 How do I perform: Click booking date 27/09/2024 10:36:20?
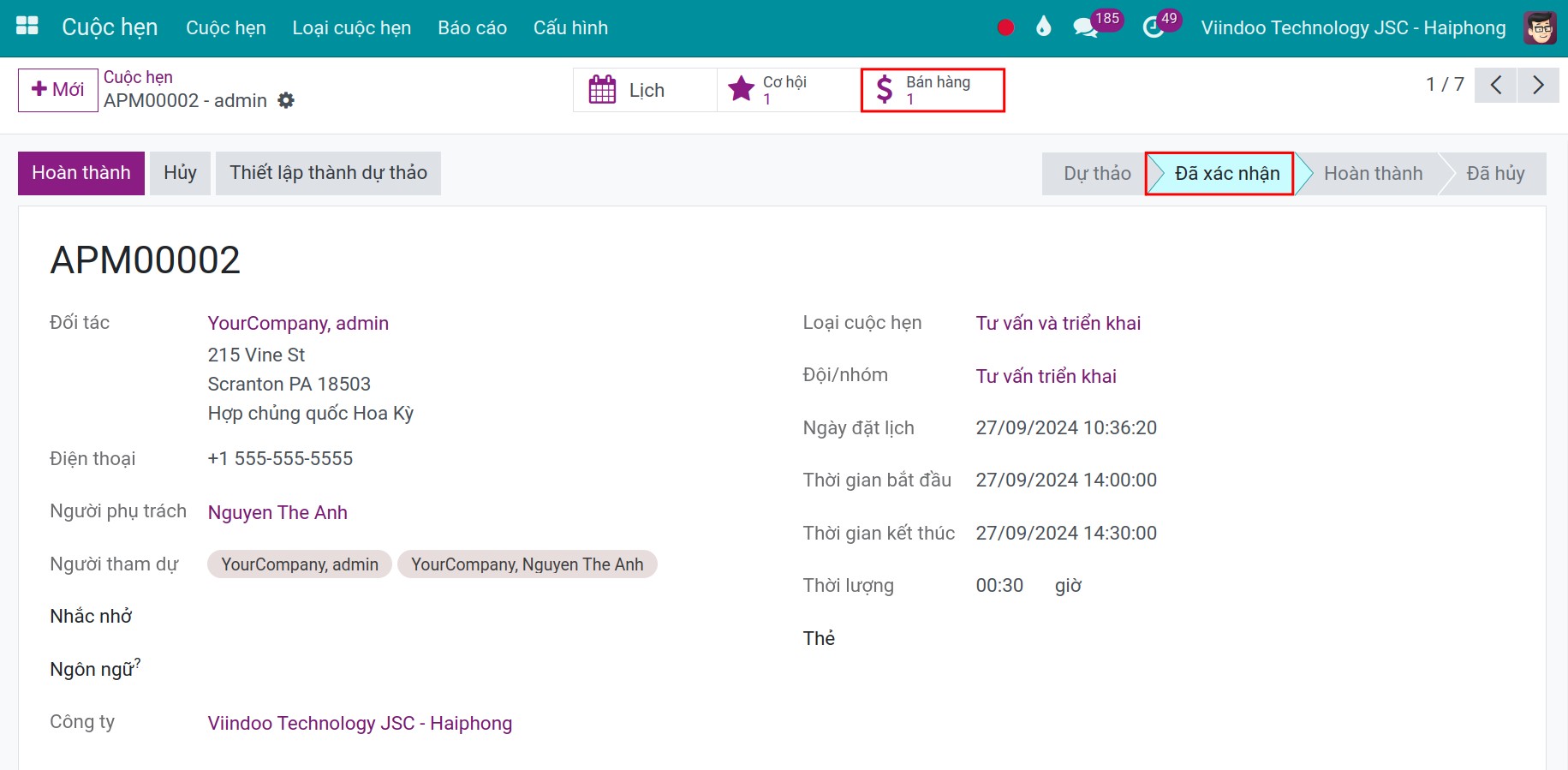click(x=1066, y=427)
